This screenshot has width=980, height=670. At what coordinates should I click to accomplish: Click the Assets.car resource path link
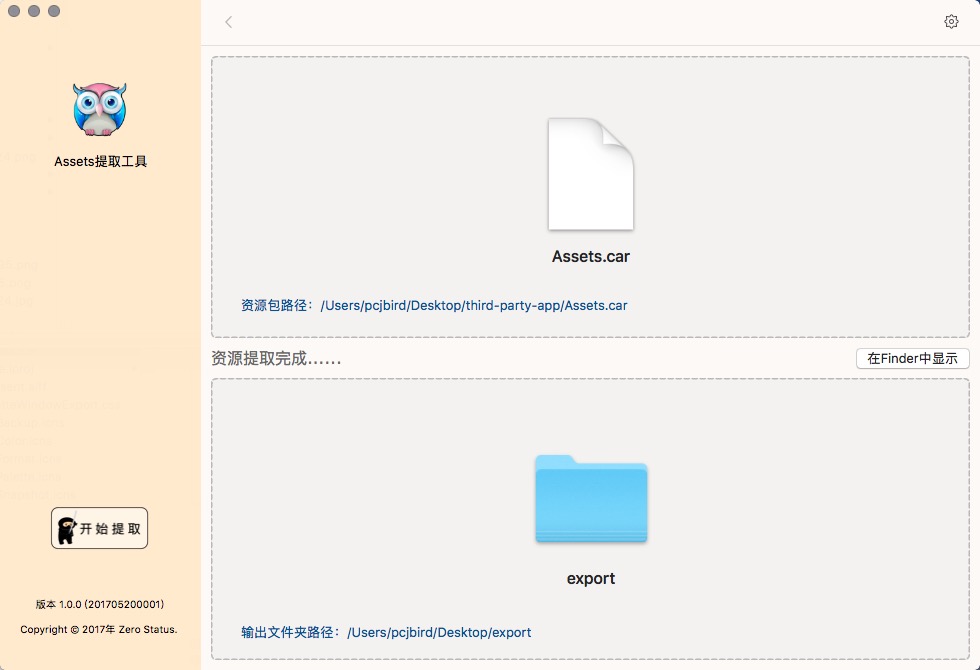pyautogui.click(x=474, y=306)
